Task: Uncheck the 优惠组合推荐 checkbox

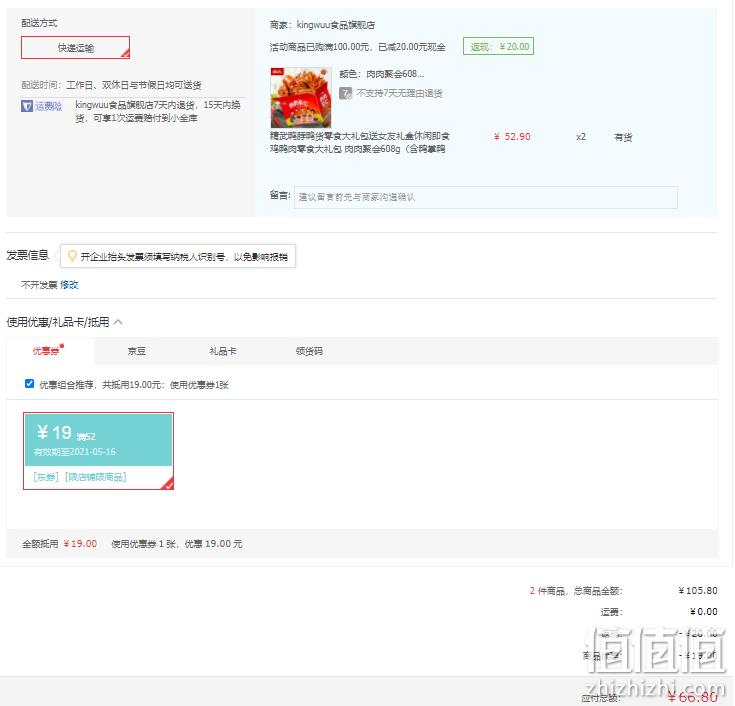Action: [30, 383]
